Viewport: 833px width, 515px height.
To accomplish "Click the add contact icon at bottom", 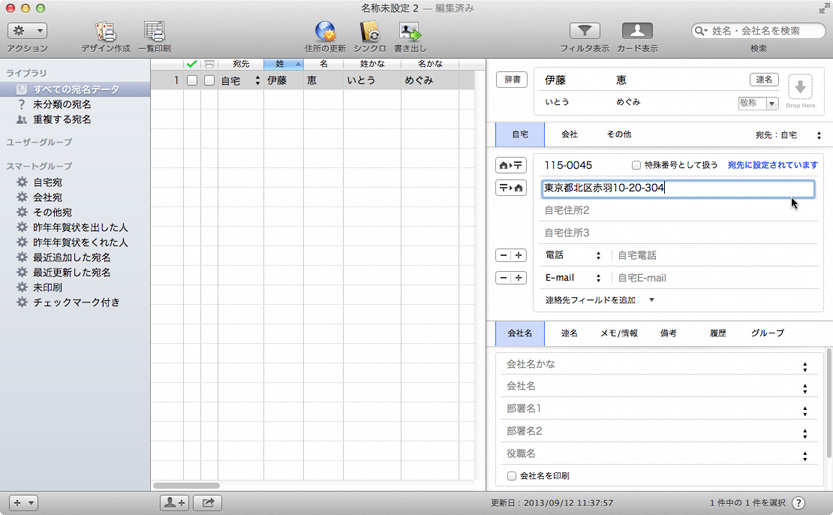I will 173,502.
